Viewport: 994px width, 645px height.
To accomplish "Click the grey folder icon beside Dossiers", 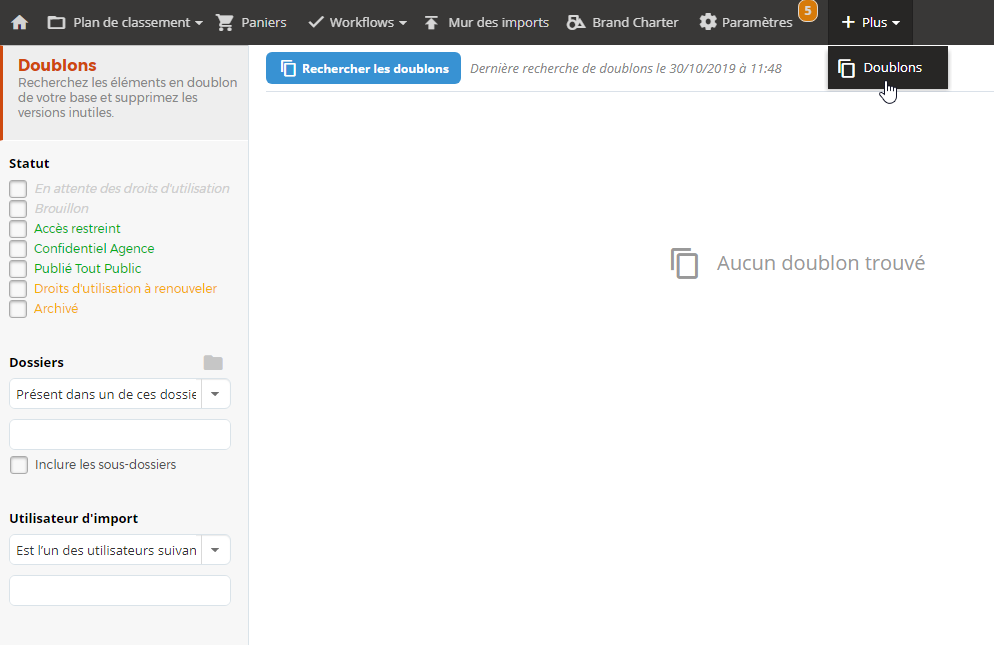I will point(213,363).
